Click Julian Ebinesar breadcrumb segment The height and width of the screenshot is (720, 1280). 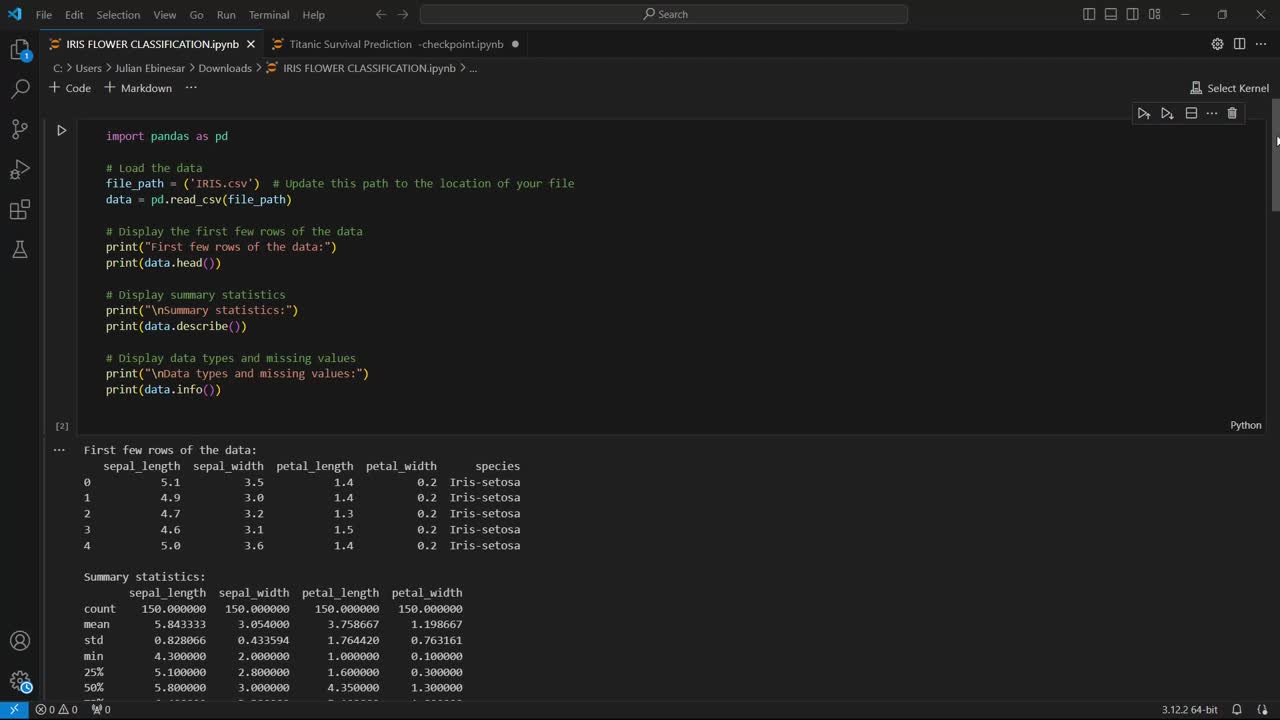[x=150, y=68]
